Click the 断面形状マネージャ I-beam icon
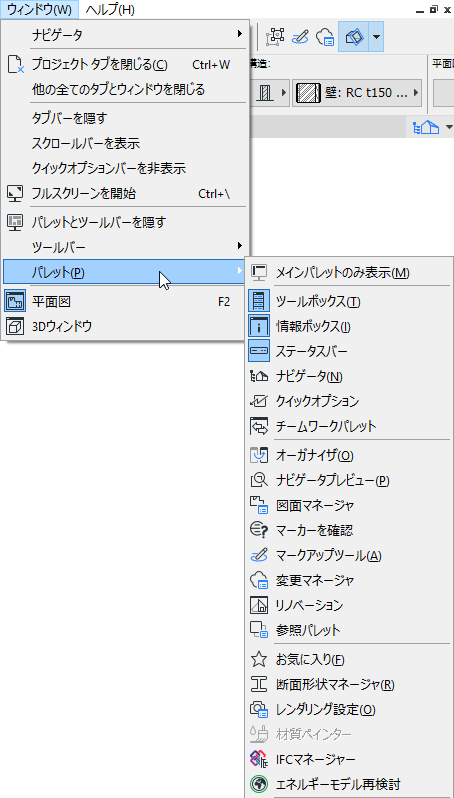The height and width of the screenshot is (798, 454). [259, 684]
